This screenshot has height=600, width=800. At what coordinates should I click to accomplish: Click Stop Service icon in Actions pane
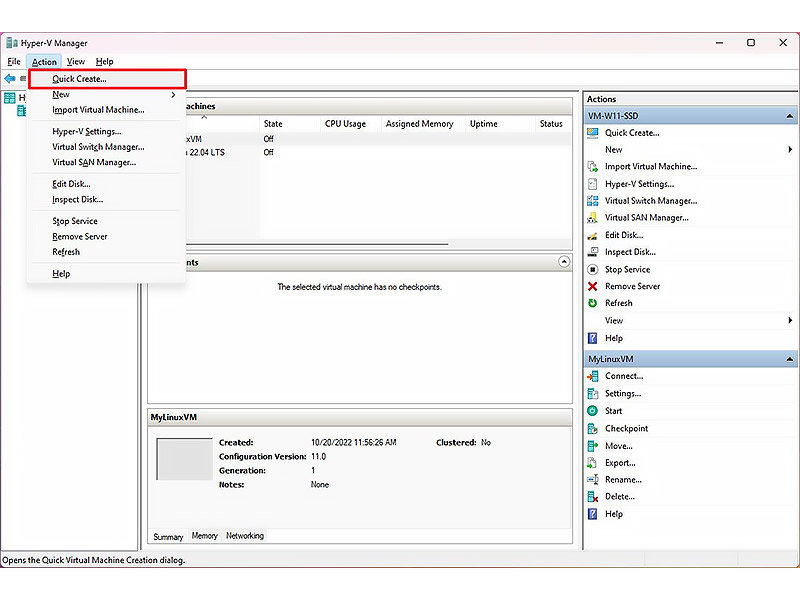[x=592, y=269]
